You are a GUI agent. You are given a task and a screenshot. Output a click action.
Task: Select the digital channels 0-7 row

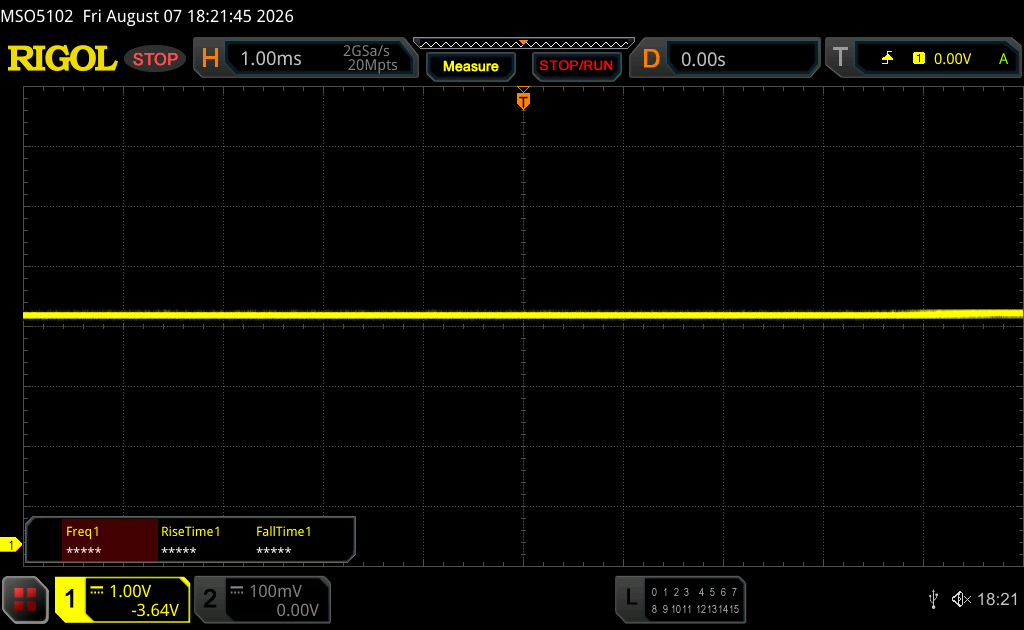coord(694,592)
